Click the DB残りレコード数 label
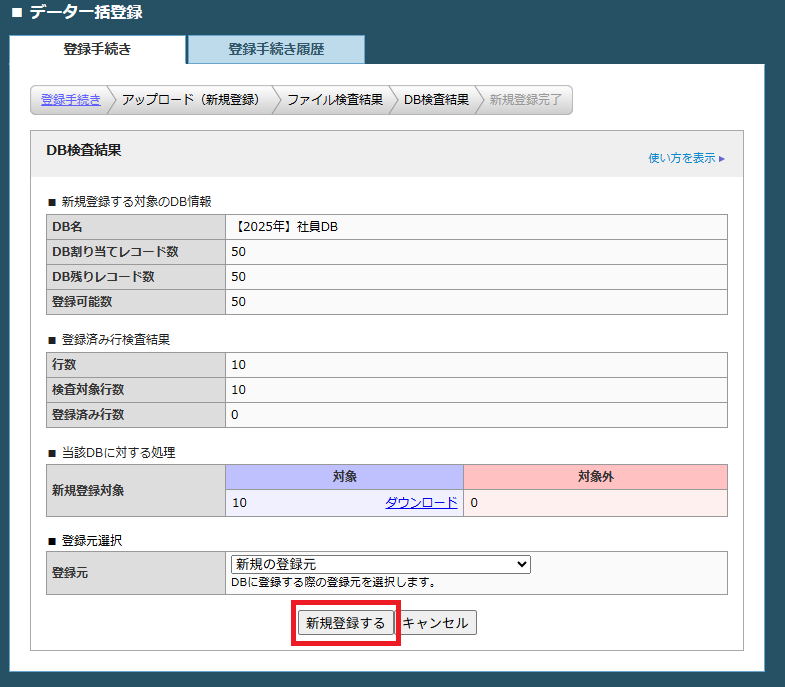 (103, 277)
